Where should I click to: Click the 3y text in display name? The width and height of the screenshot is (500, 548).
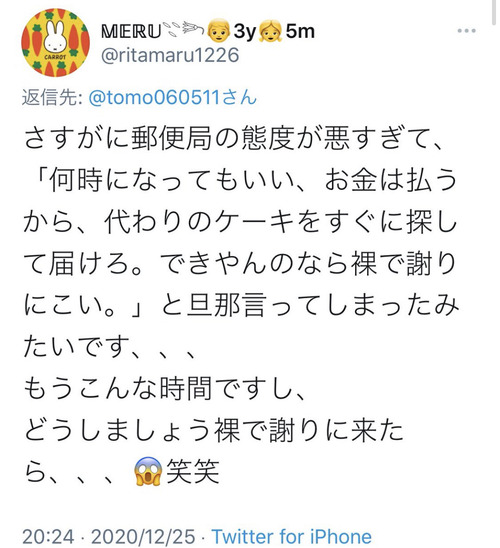[x=245, y=31]
